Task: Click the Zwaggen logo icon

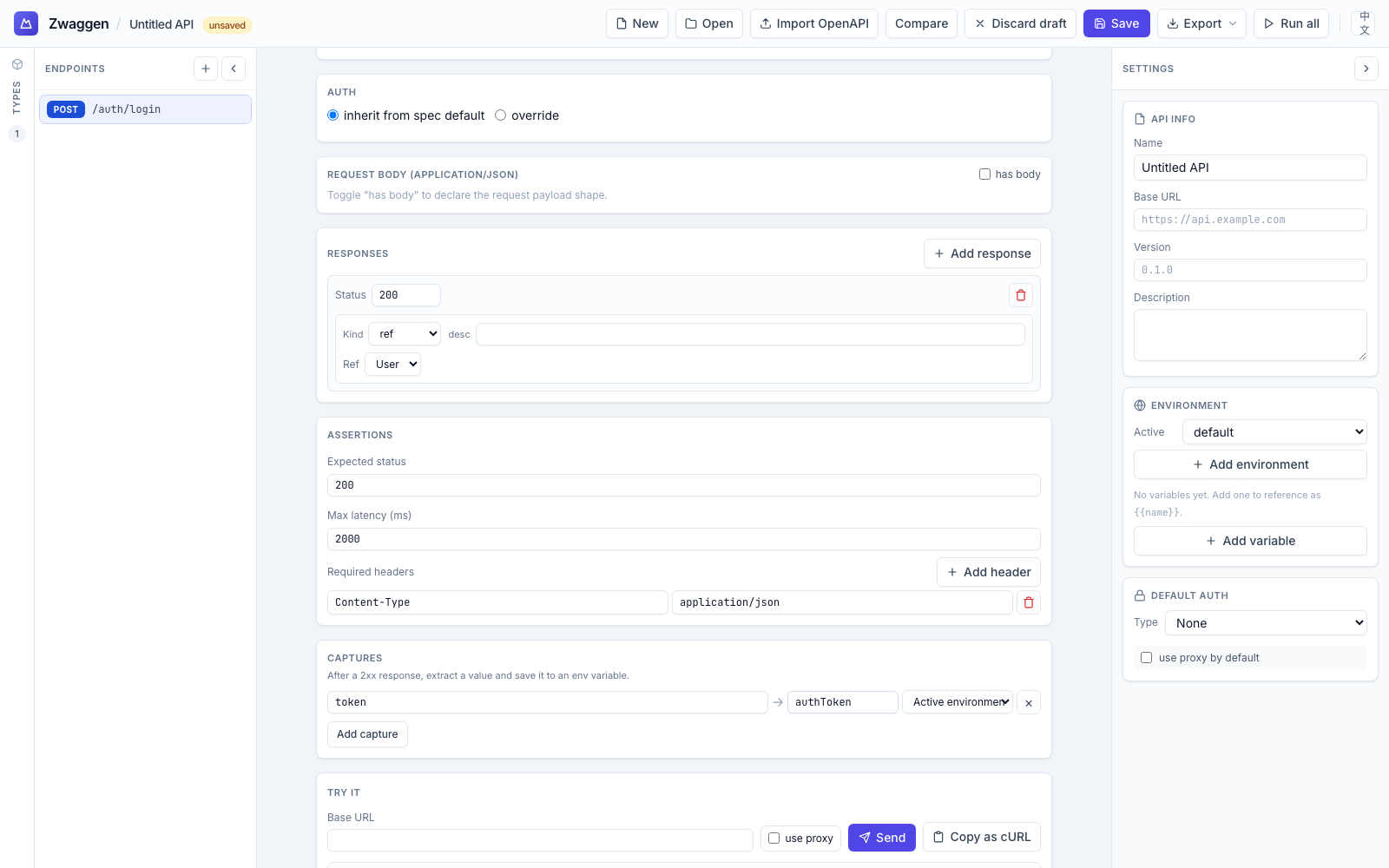Action: click(26, 23)
